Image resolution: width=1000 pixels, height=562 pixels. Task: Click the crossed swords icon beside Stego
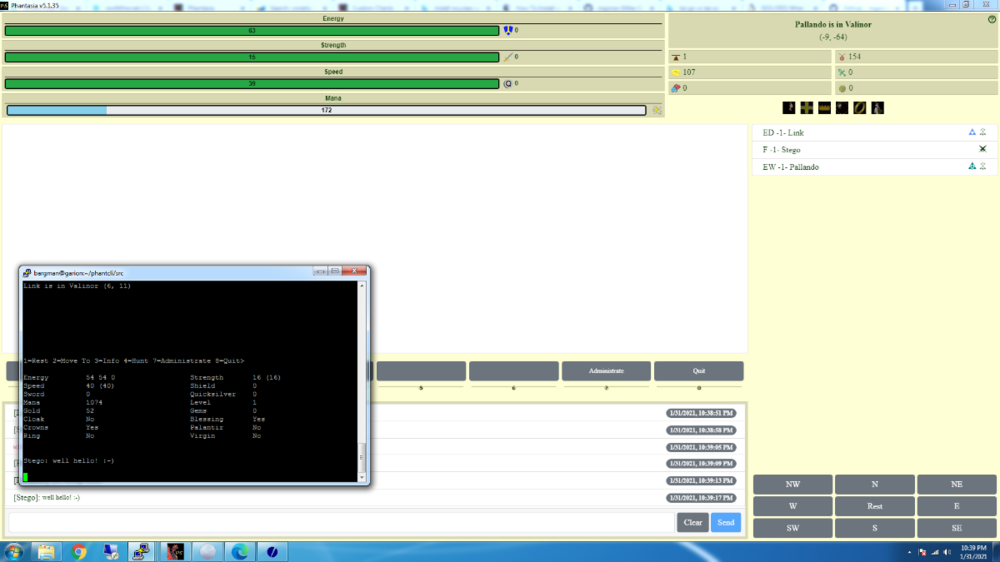[982, 149]
